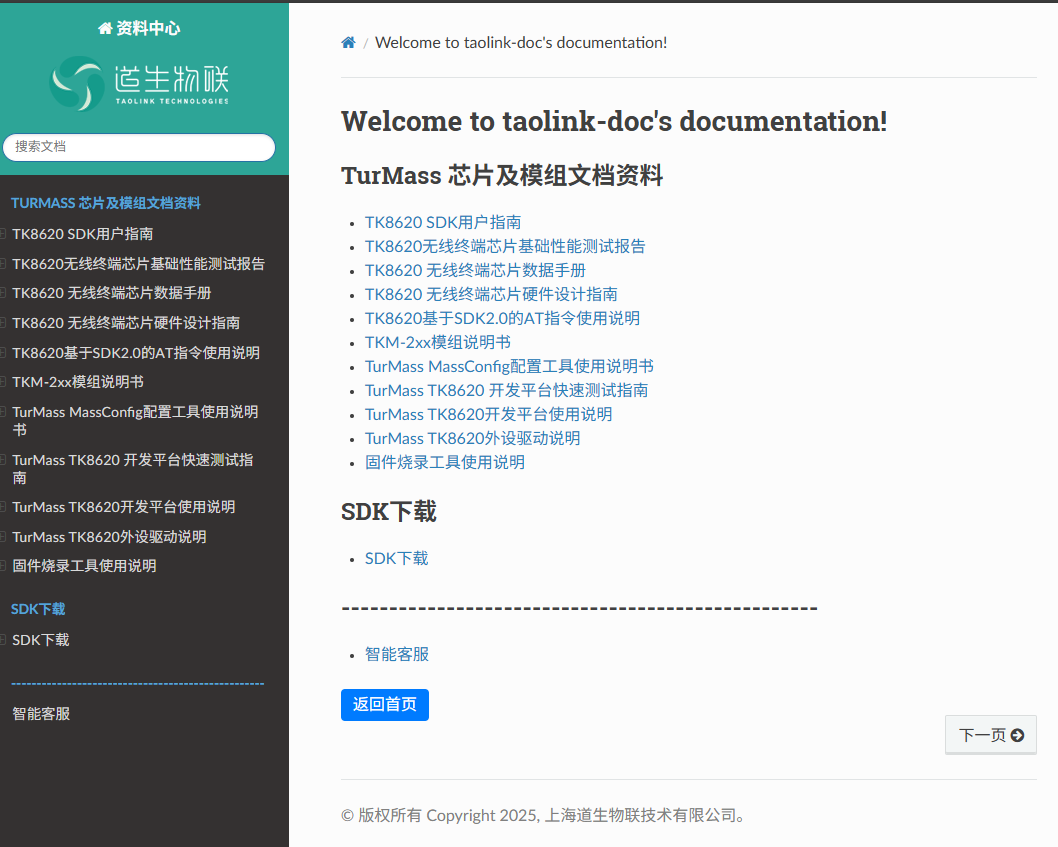Click the blue SDK下载 sidebar caption
This screenshot has width=1058, height=847.
click(x=38, y=609)
